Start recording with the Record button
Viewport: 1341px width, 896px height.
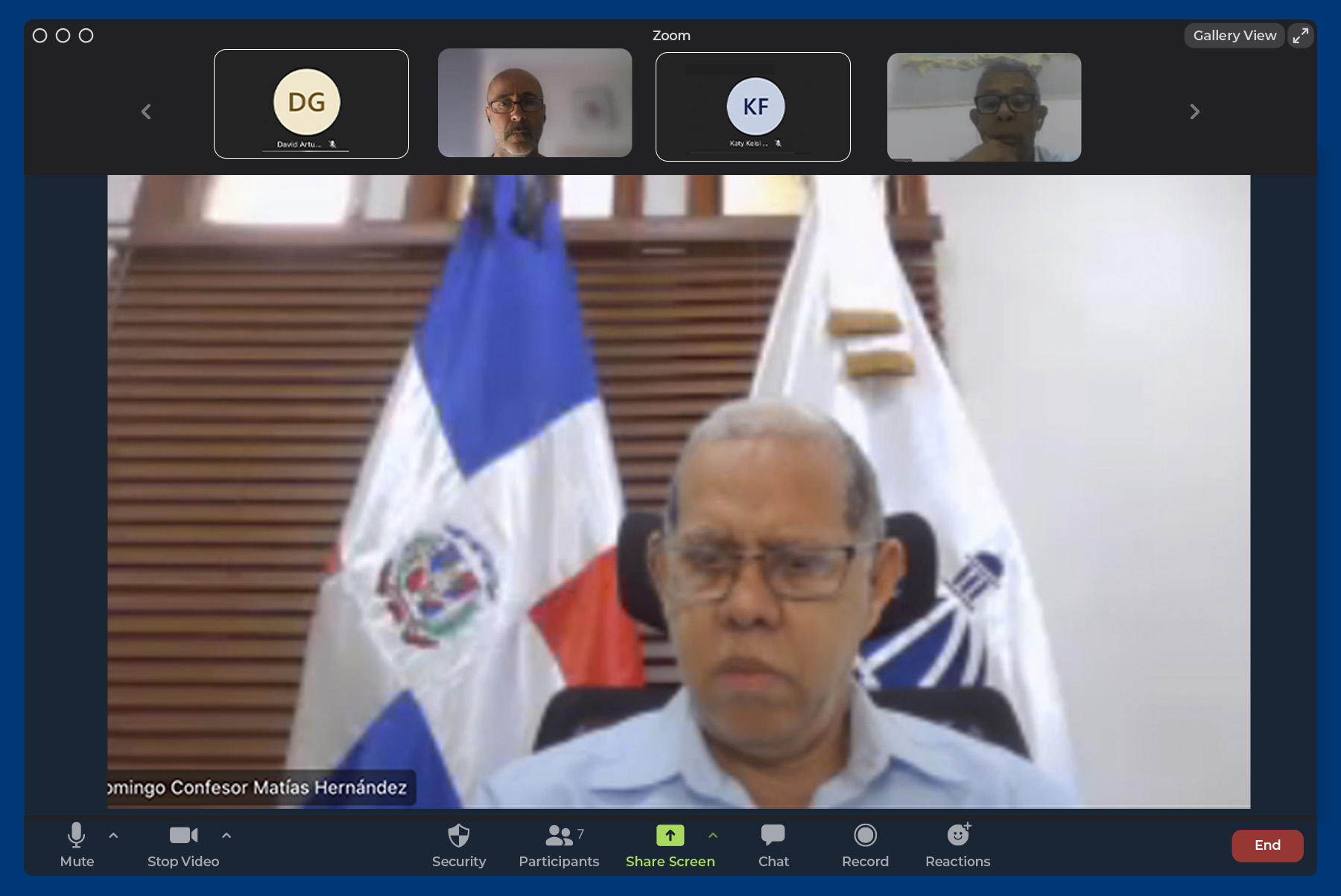point(865,843)
